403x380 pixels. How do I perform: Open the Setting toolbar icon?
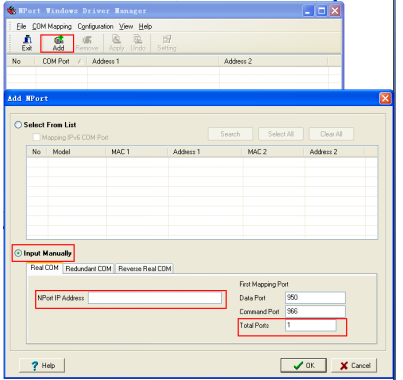click(x=167, y=43)
